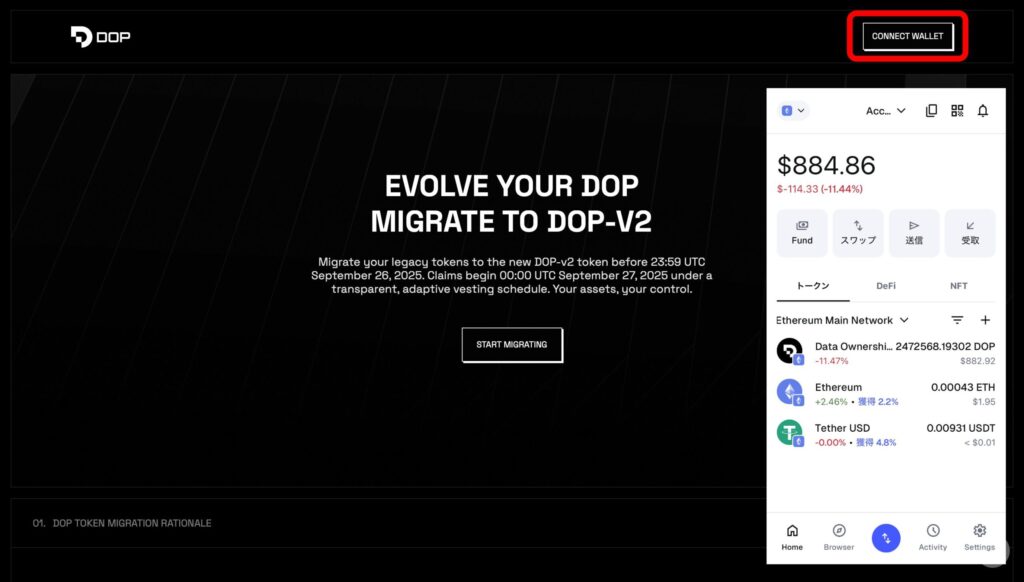Click the Data Ownership Protocol token icon
Viewport: 1024px width, 582px height.
coord(790,351)
